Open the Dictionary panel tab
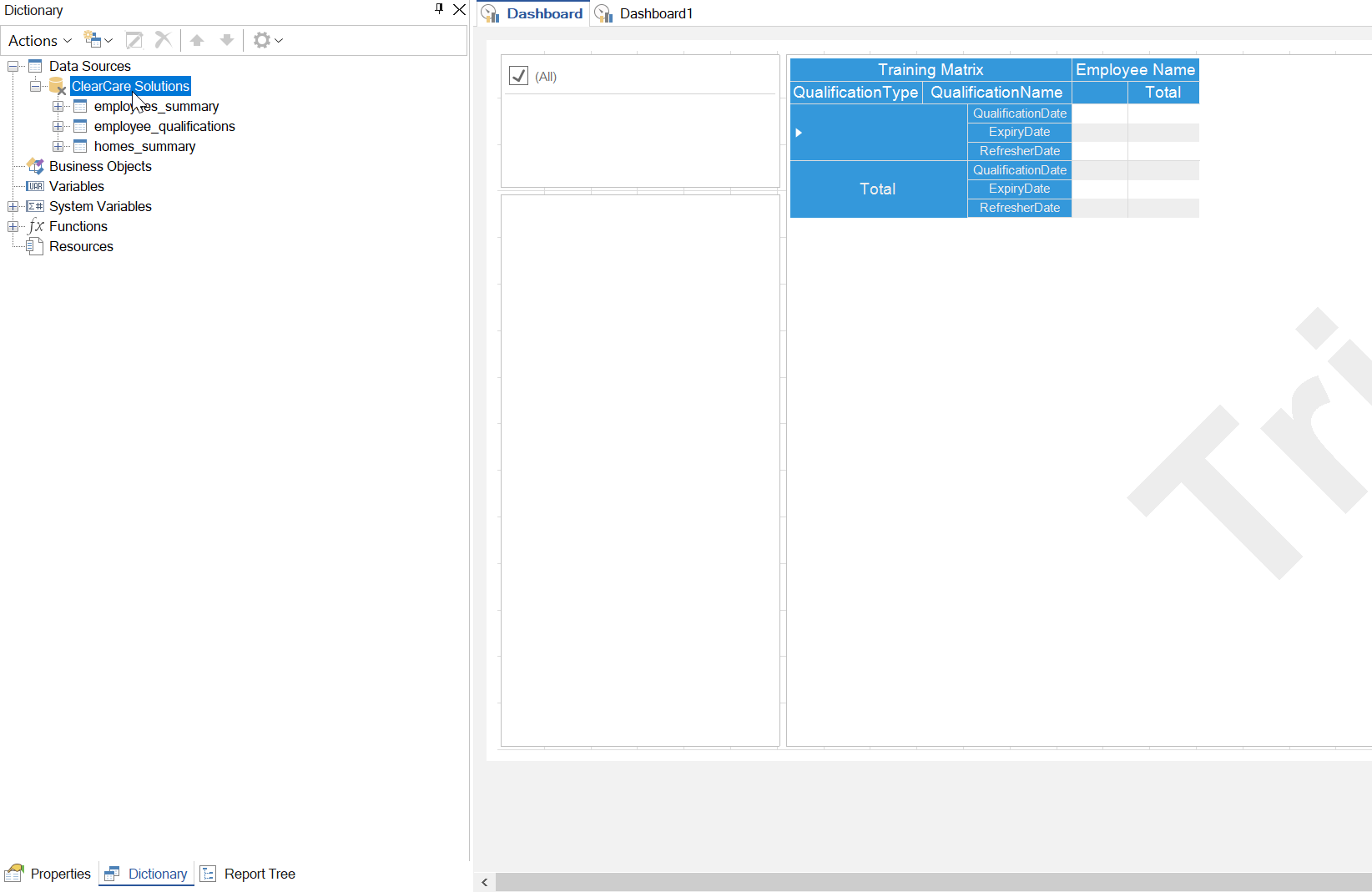 tap(146, 874)
